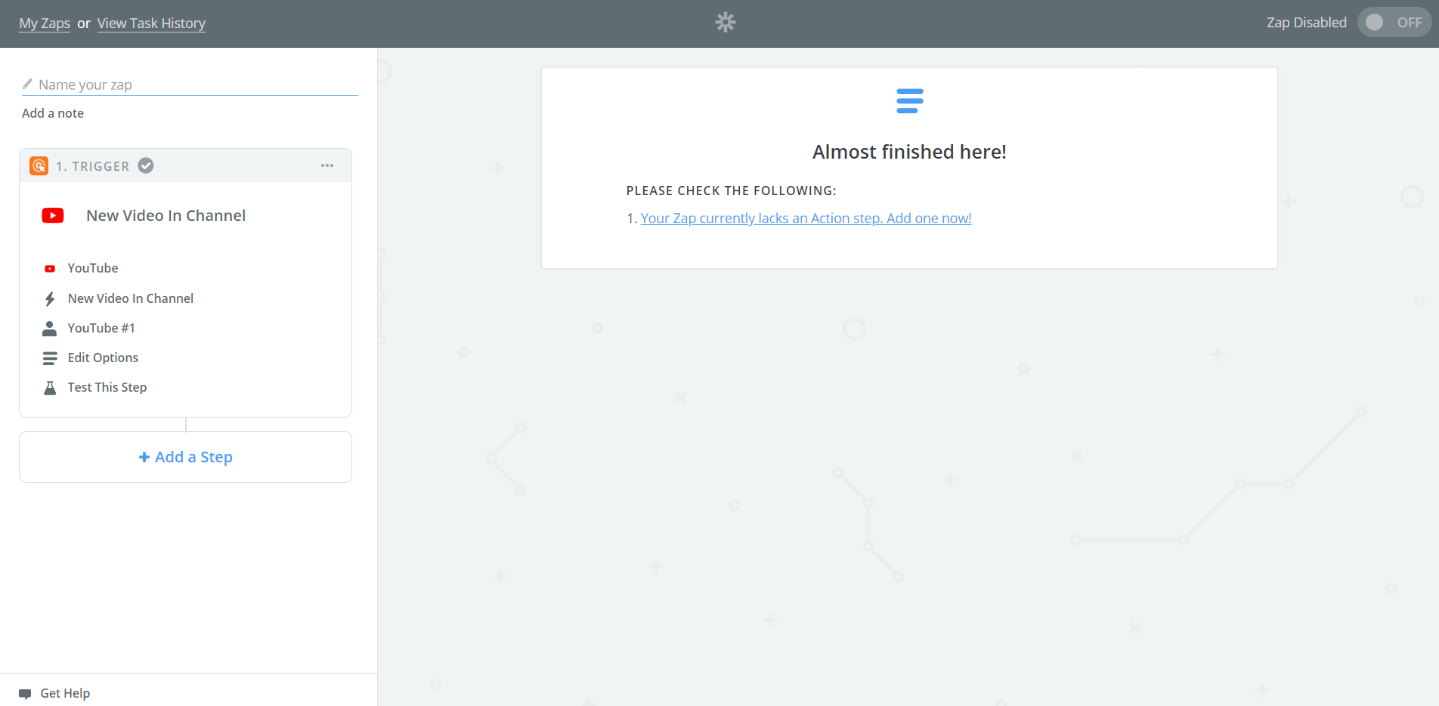Click the Add a Step button
This screenshot has height=706, width=1439.
click(185, 456)
